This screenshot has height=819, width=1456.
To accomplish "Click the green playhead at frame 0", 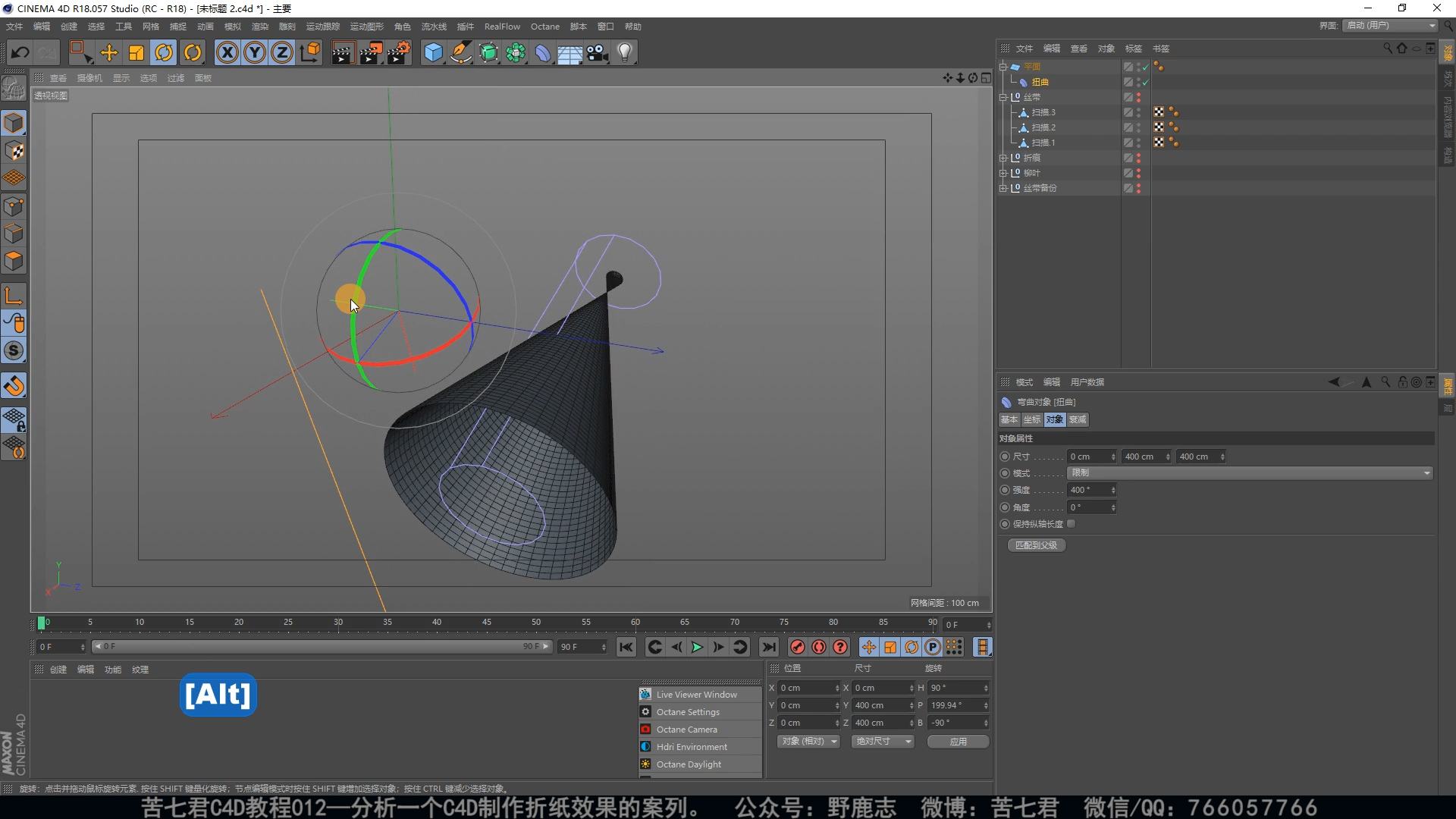I will click(41, 623).
